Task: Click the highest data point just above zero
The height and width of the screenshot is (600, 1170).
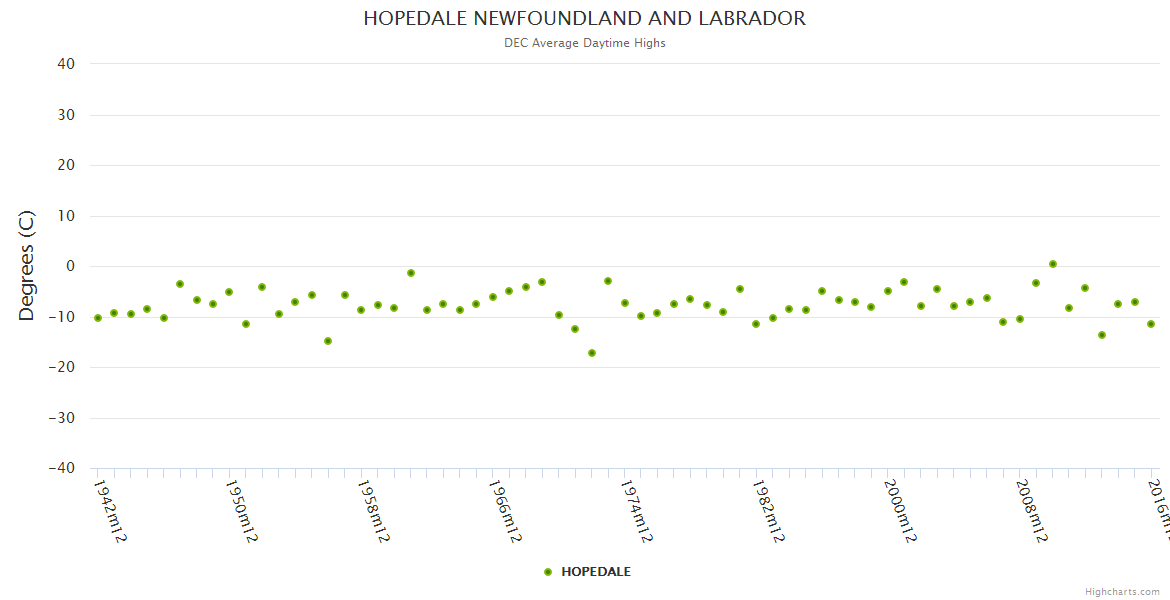Action: coord(1053,264)
